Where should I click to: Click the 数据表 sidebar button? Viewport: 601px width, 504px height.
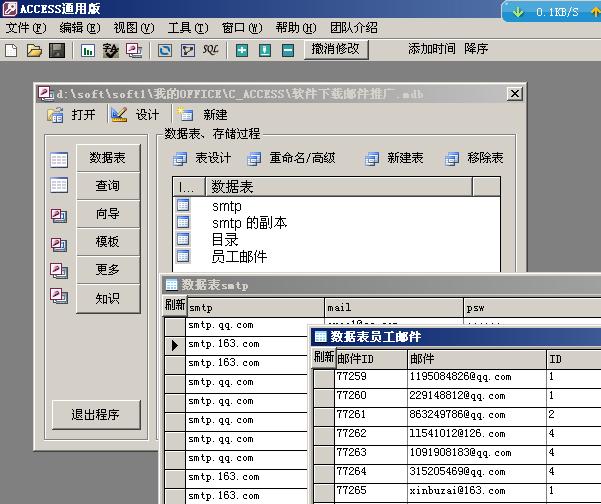pyautogui.click(x=108, y=158)
